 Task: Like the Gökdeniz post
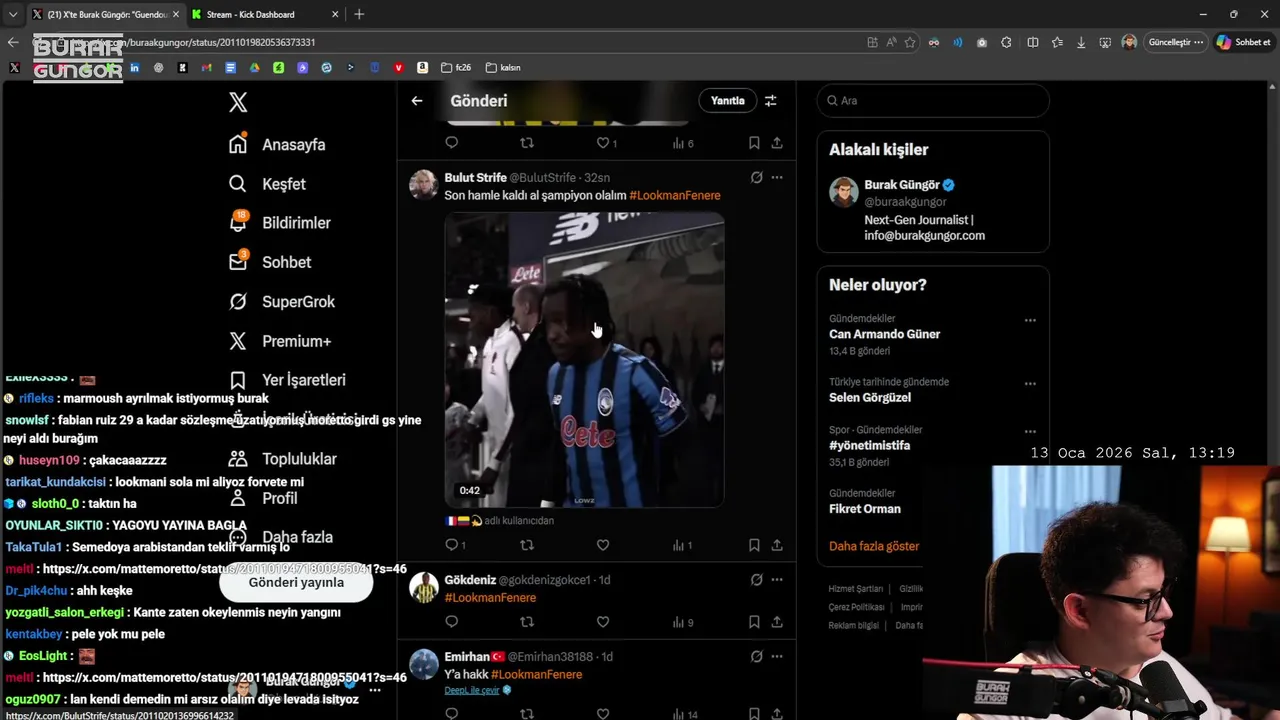[x=603, y=622]
